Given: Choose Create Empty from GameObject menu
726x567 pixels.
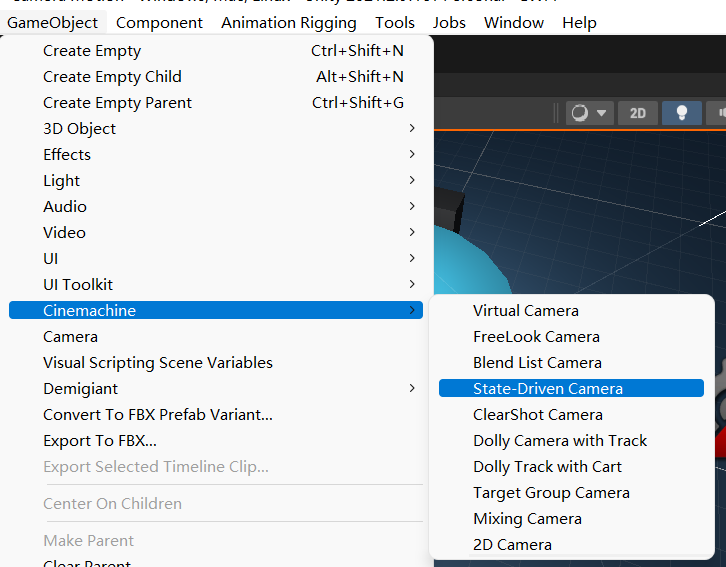Looking at the screenshot, I should tap(92, 50).
